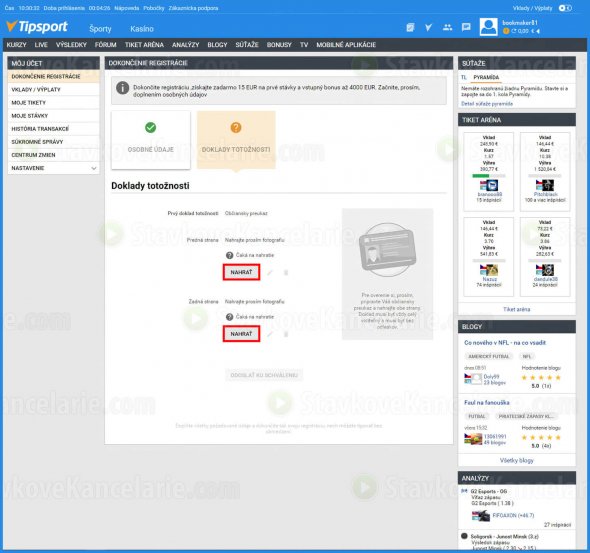
Task: Click the Tipsport V-shaped header icon
Action: point(429,27)
